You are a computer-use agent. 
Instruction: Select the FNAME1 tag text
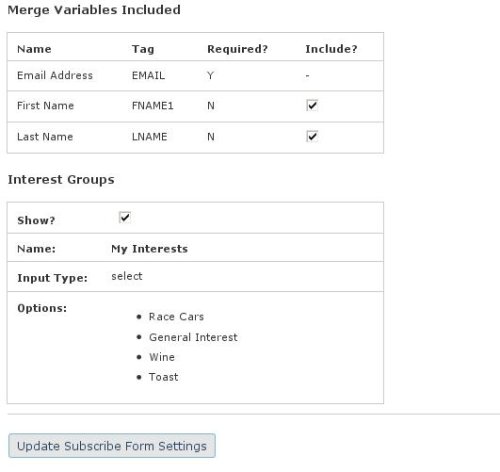click(x=153, y=106)
